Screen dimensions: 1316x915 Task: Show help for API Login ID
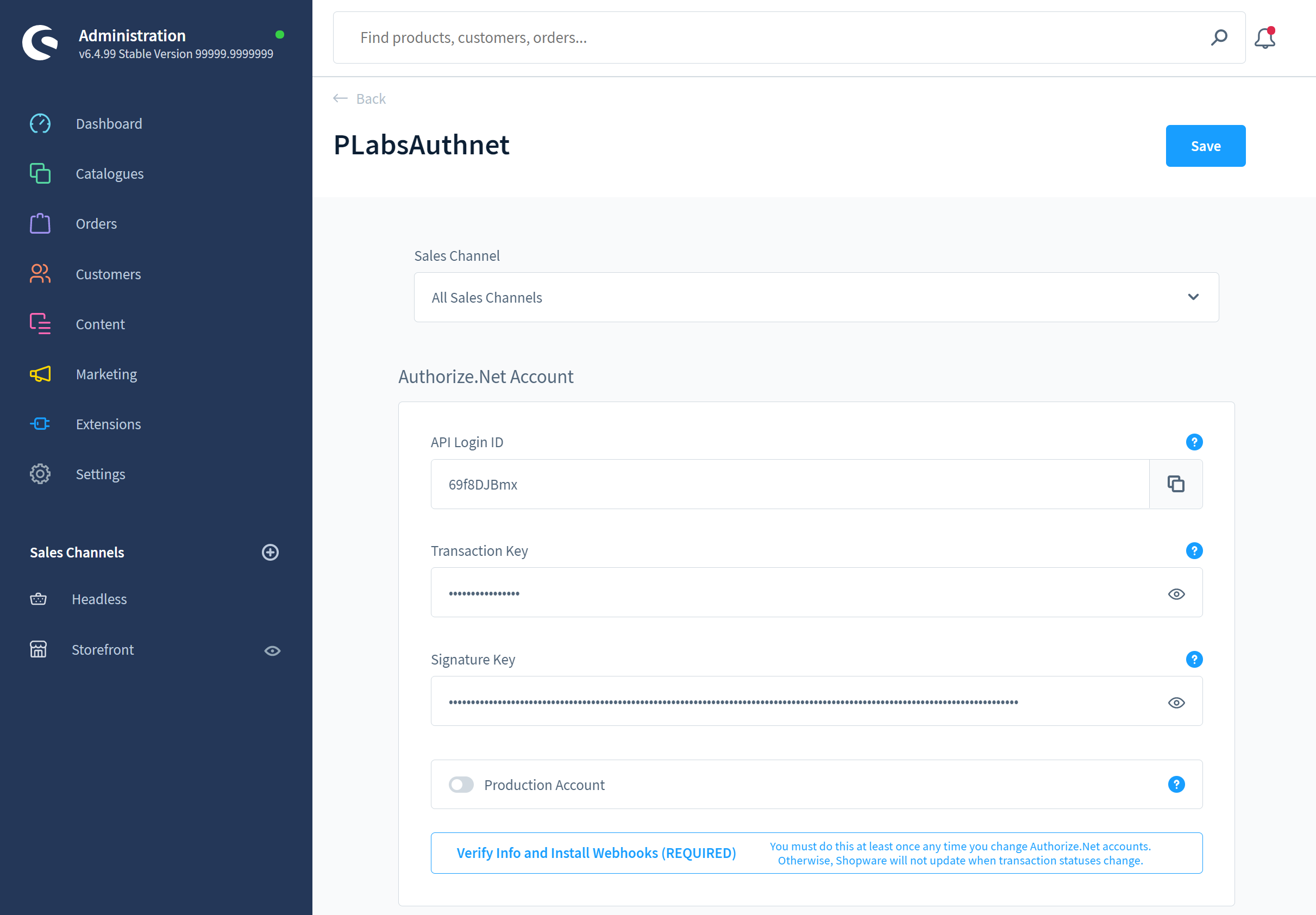point(1194,442)
